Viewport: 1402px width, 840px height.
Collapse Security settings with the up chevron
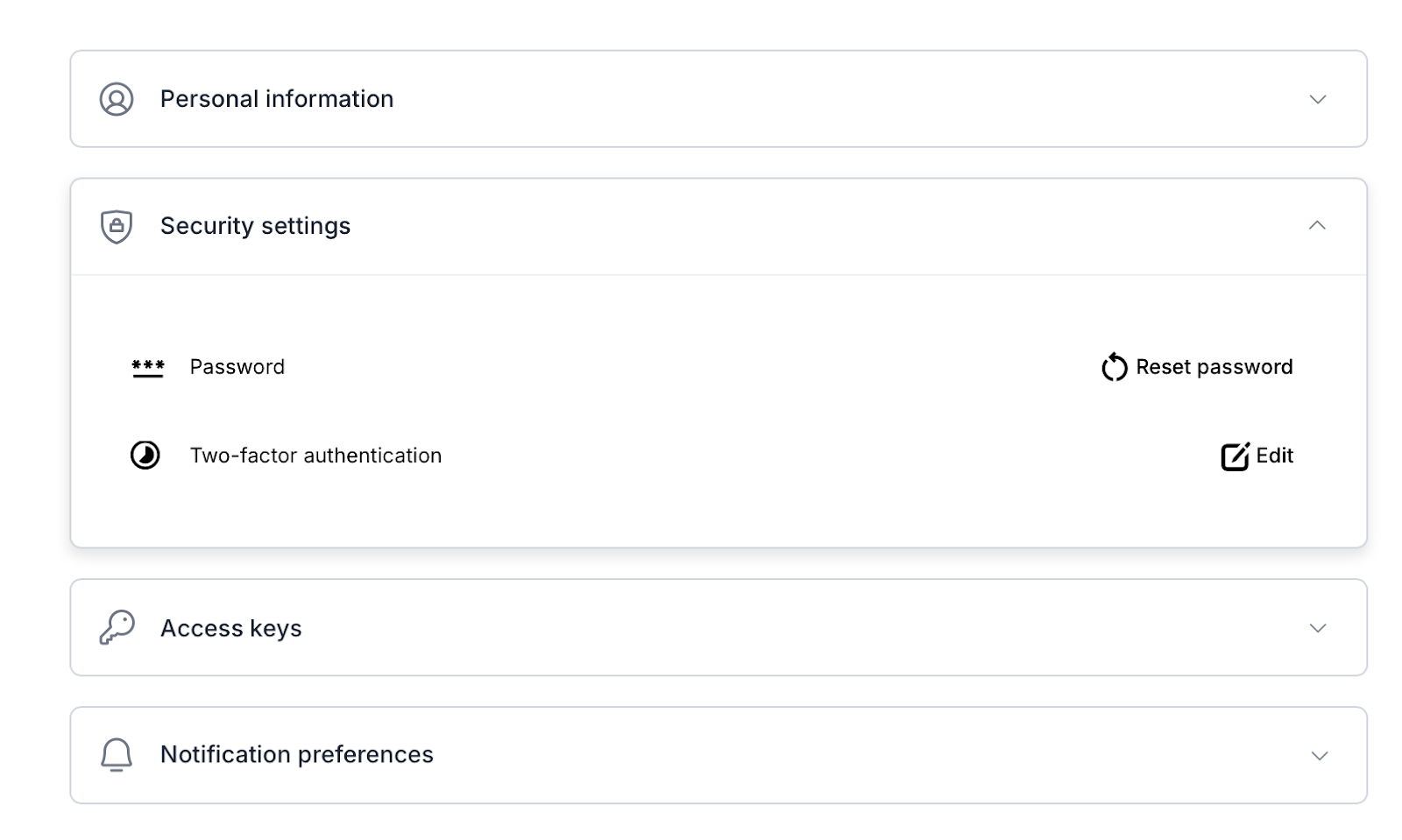[1316, 225]
